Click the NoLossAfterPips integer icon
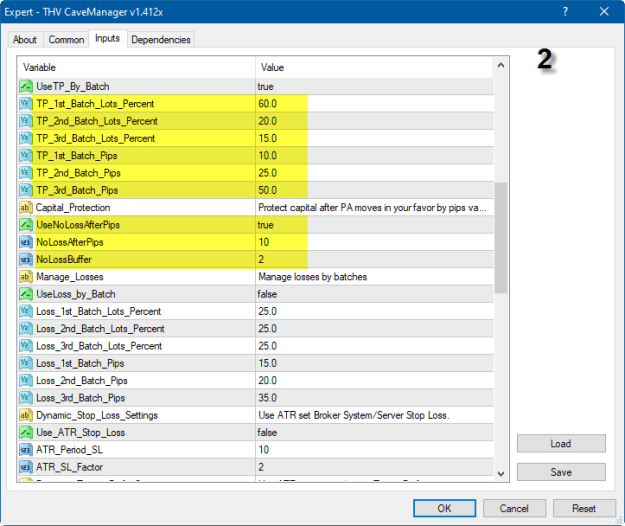Viewport: 625px width, 526px height. click(x=26, y=242)
